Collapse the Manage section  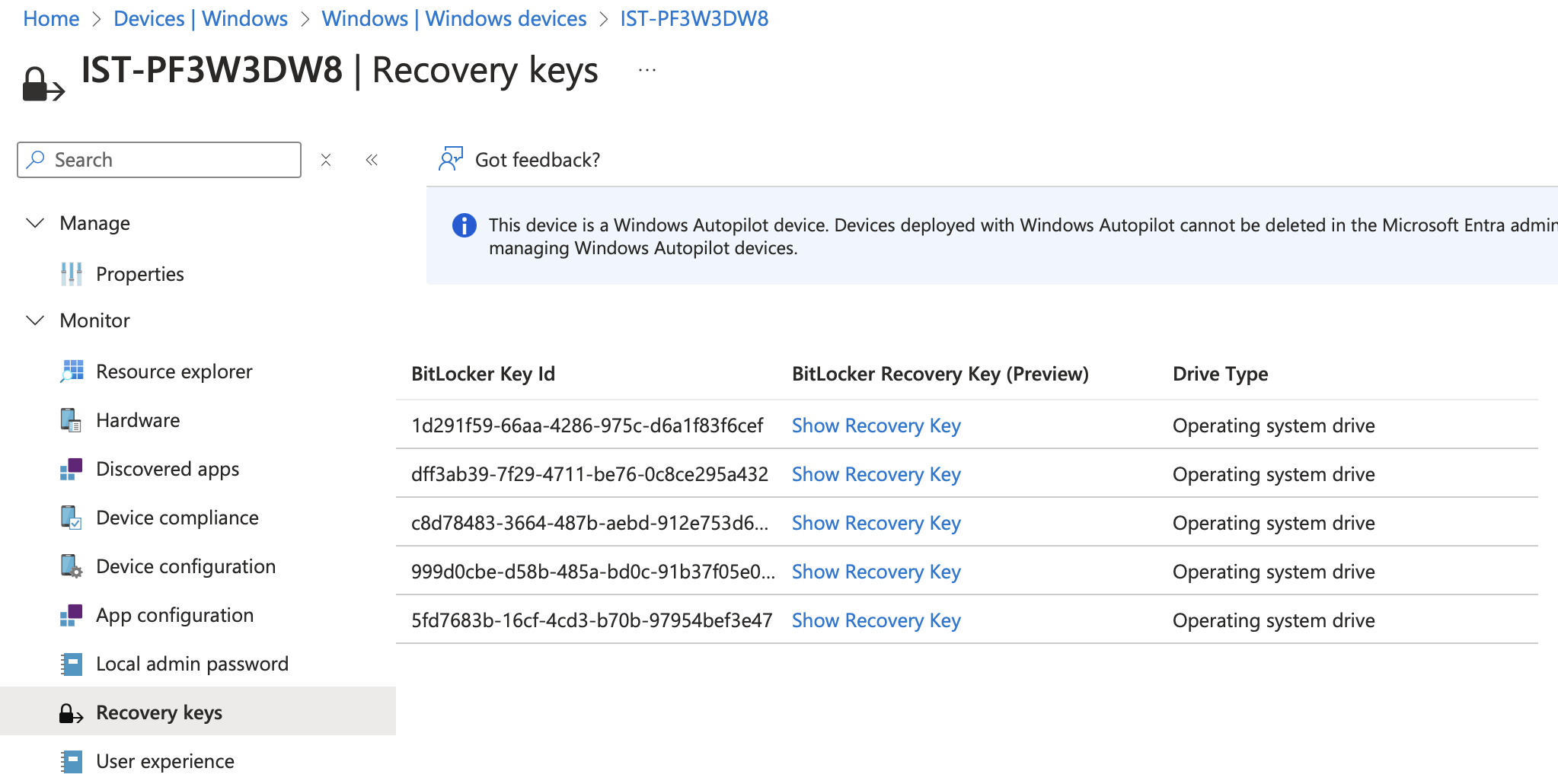(x=35, y=223)
